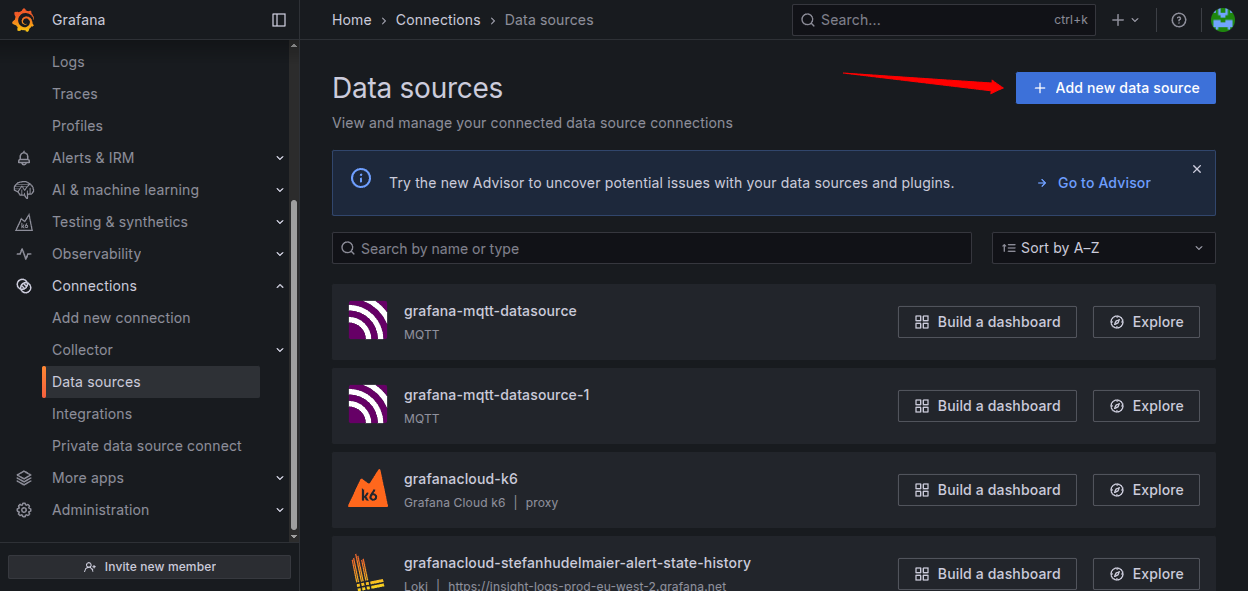Image resolution: width=1248 pixels, height=591 pixels.
Task: Open the grafana-mqtt-datasource name link
Action: click(490, 311)
